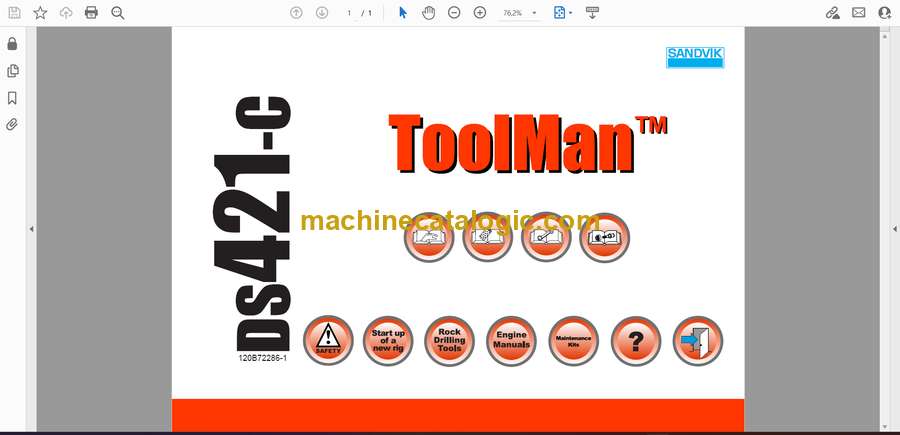Image resolution: width=900 pixels, height=435 pixels.
Task: Open the SAFETY warning button
Action: click(x=328, y=341)
